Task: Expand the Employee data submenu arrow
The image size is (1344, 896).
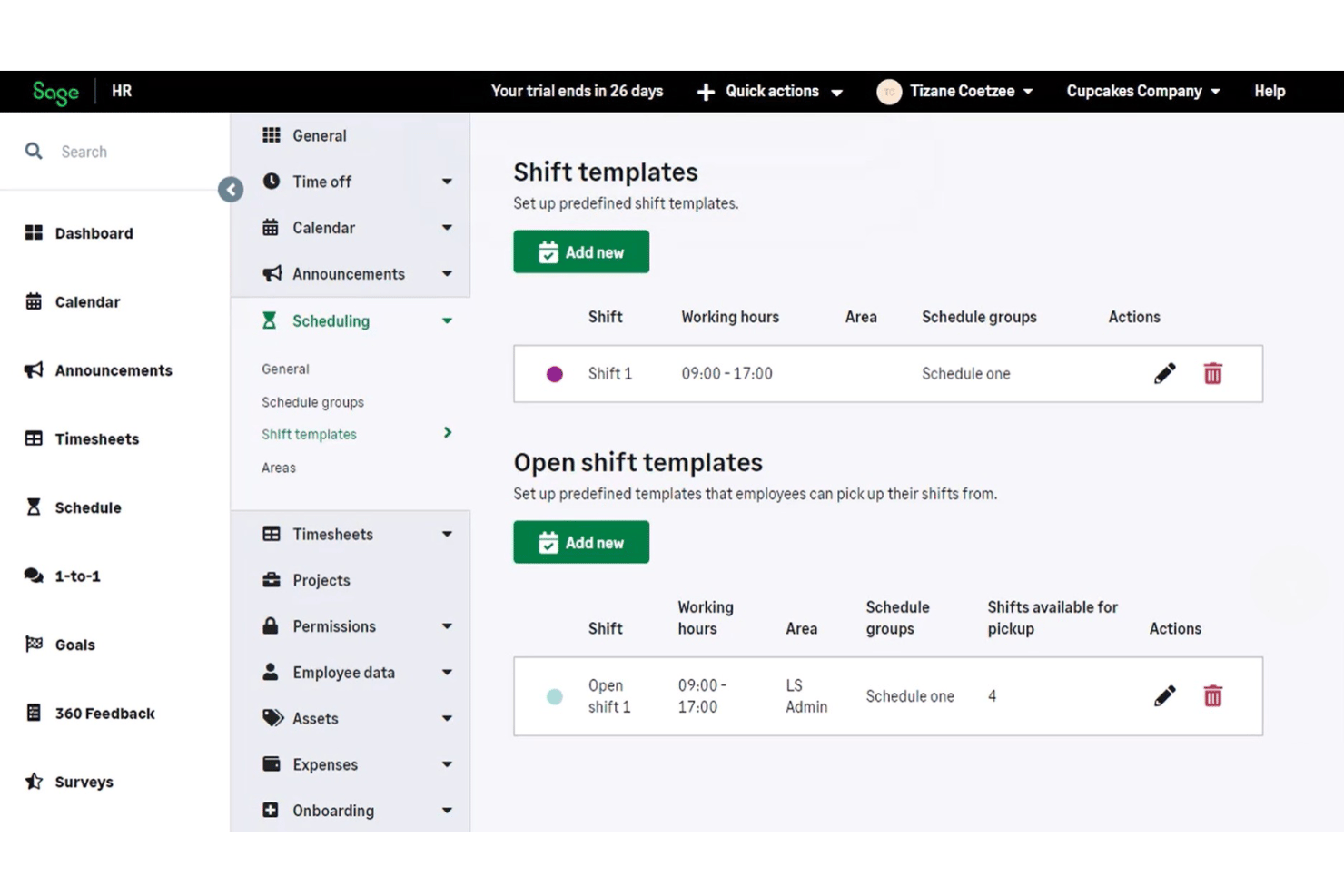Action: click(447, 673)
